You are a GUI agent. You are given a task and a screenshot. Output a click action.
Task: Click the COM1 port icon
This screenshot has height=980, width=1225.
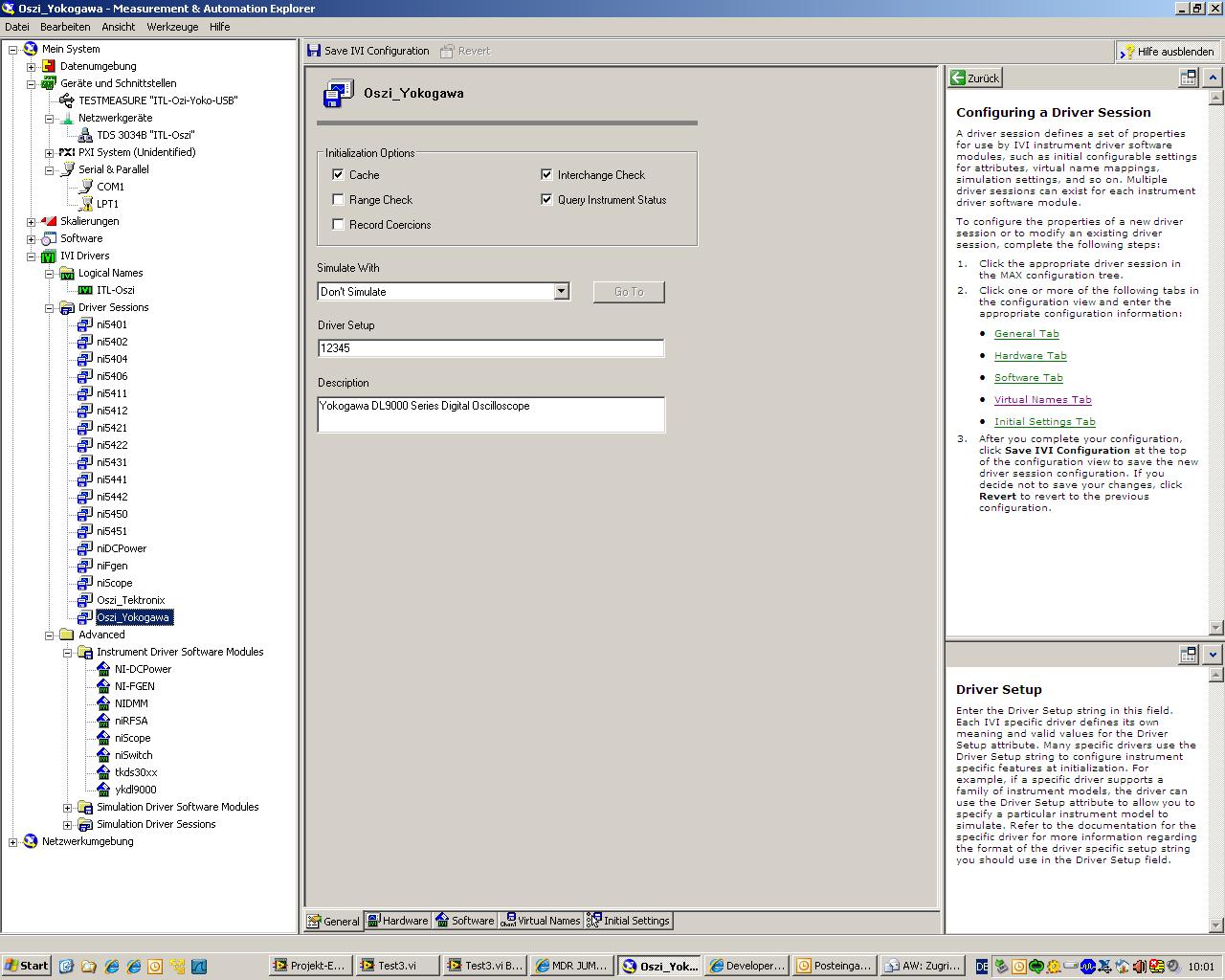[x=85, y=187]
